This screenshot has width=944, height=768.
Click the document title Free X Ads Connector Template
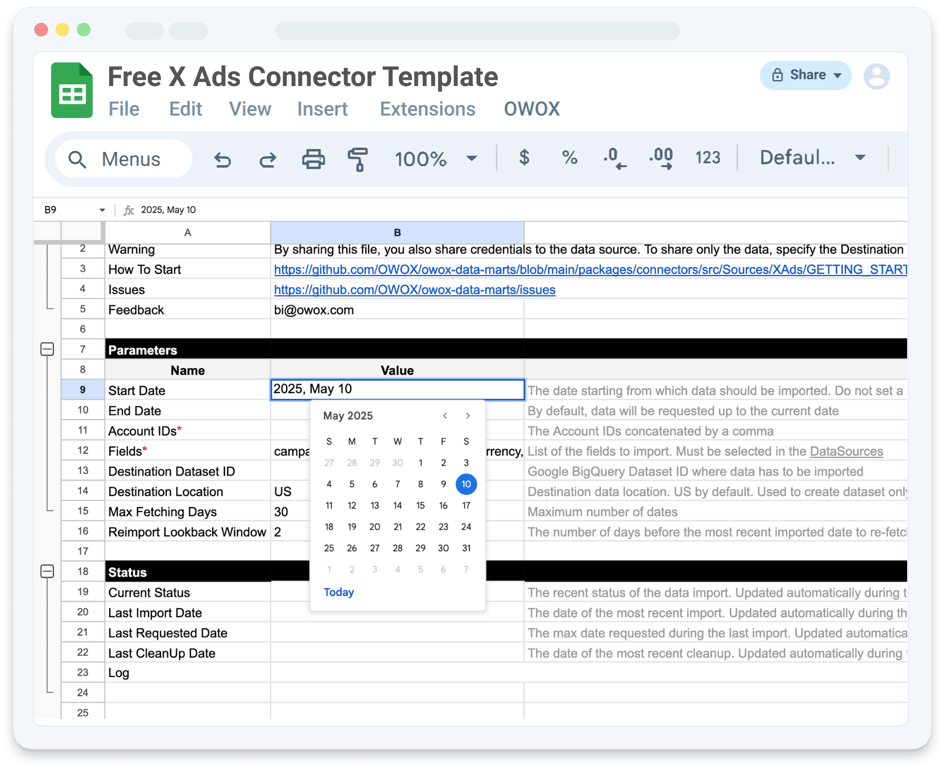pos(303,76)
